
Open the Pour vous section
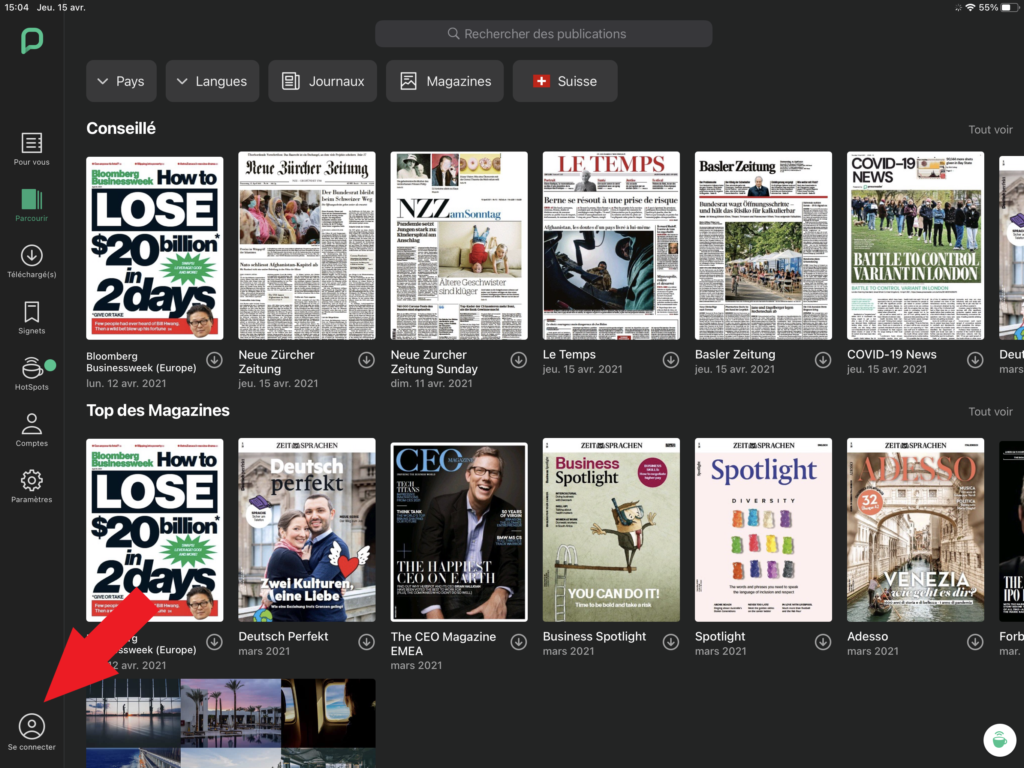coord(31,149)
